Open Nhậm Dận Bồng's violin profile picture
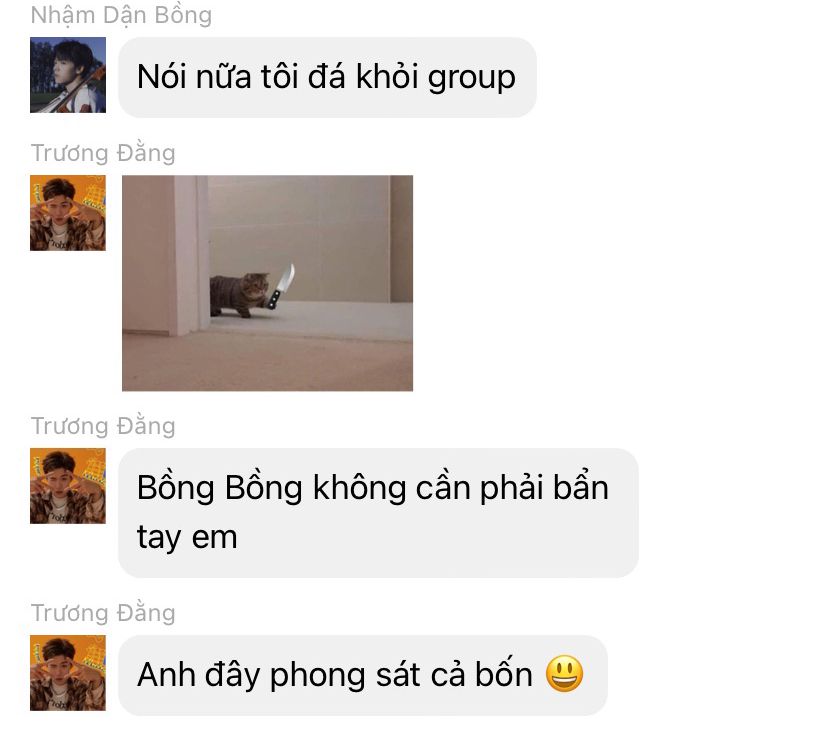The height and width of the screenshot is (729, 828). pos(68,75)
